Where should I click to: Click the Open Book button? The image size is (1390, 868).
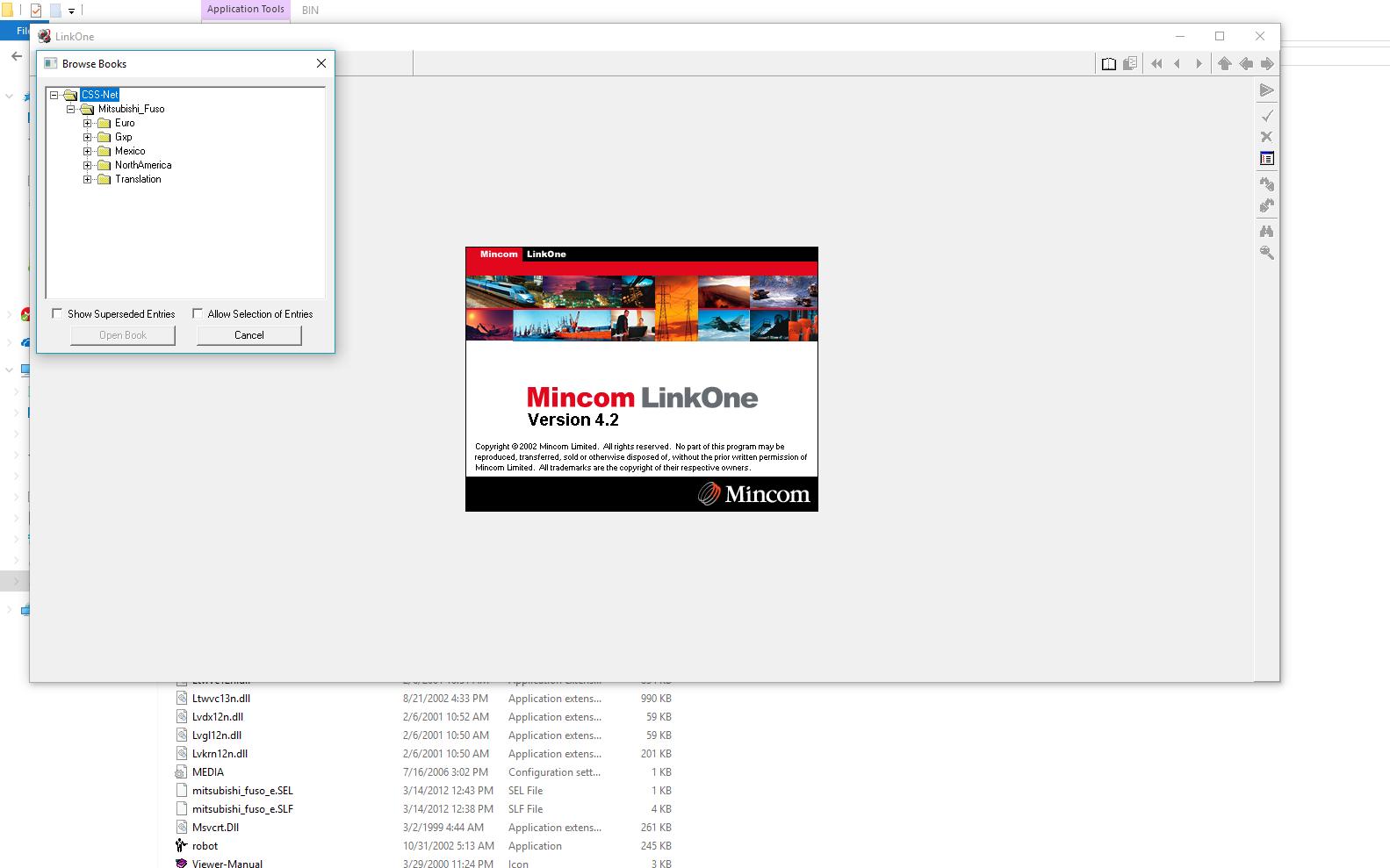pos(123,335)
